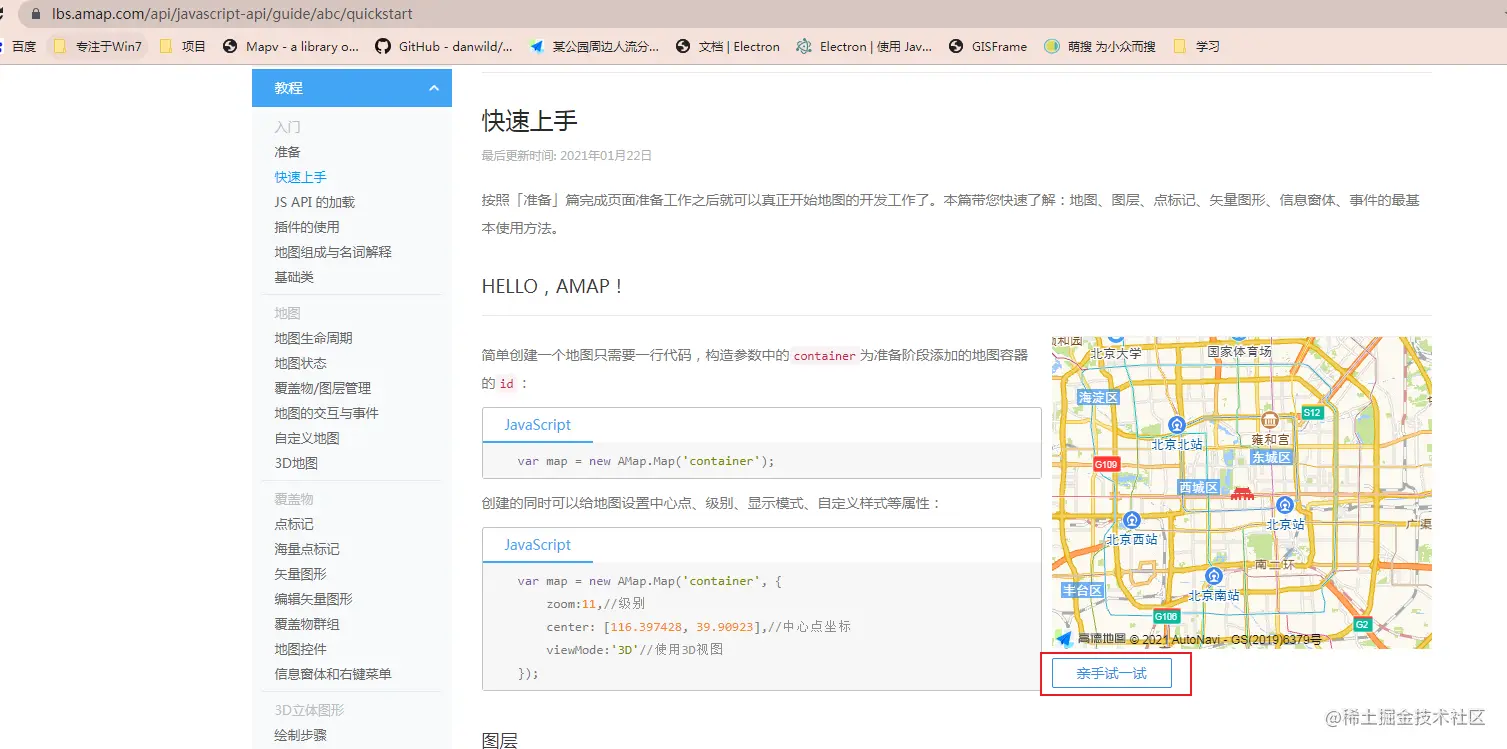
Task: Click the site security lock icon
Action: 36,14
